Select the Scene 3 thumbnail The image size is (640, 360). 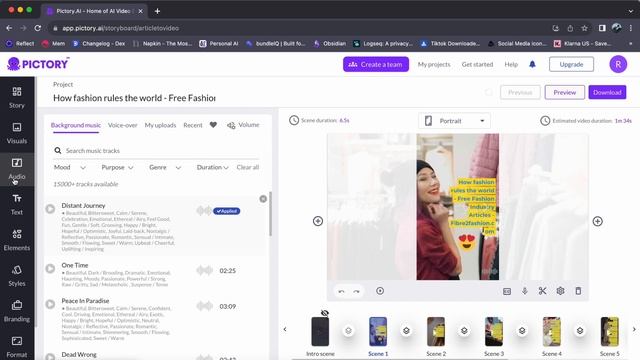[494, 331]
